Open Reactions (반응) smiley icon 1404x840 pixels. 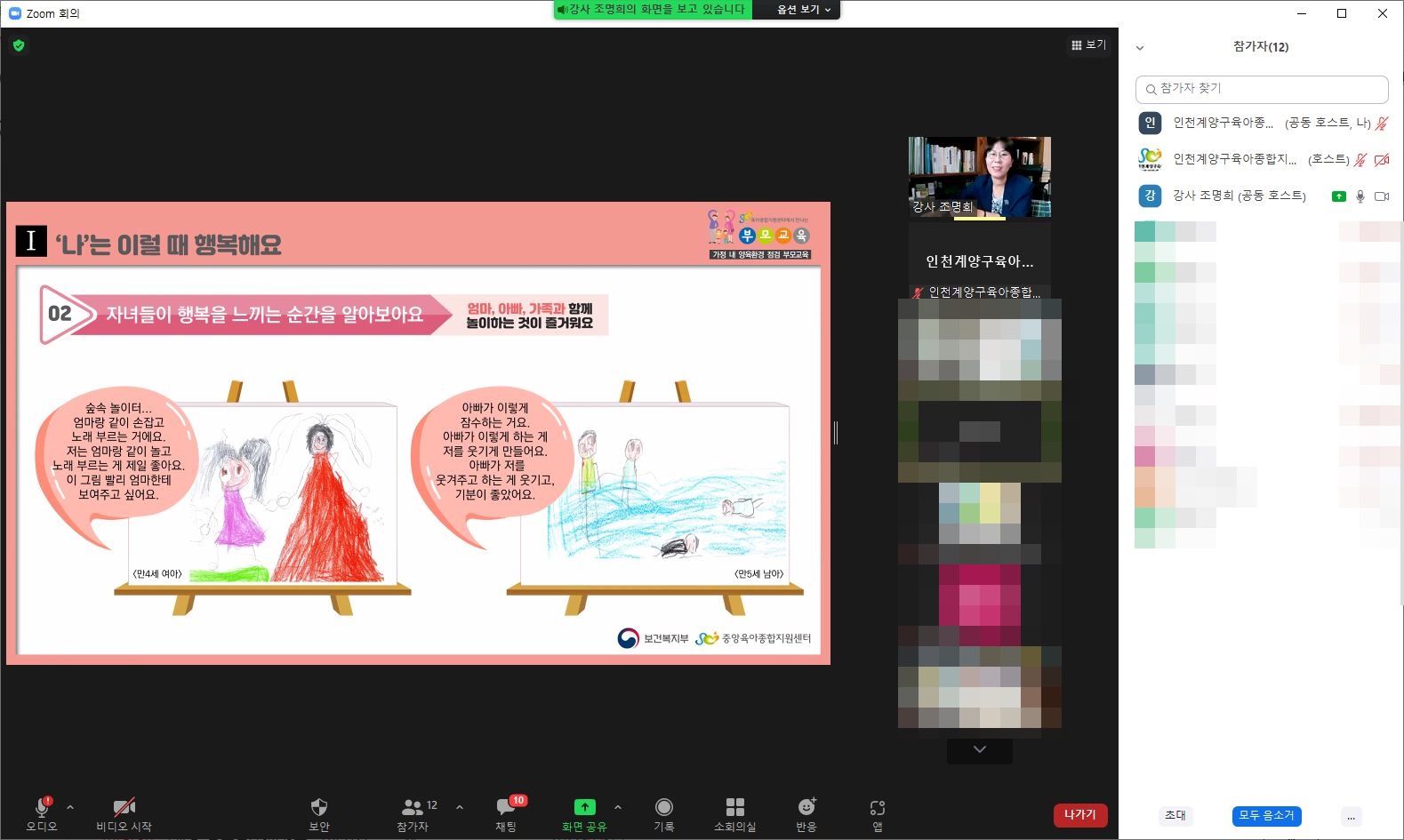tap(806, 807)
